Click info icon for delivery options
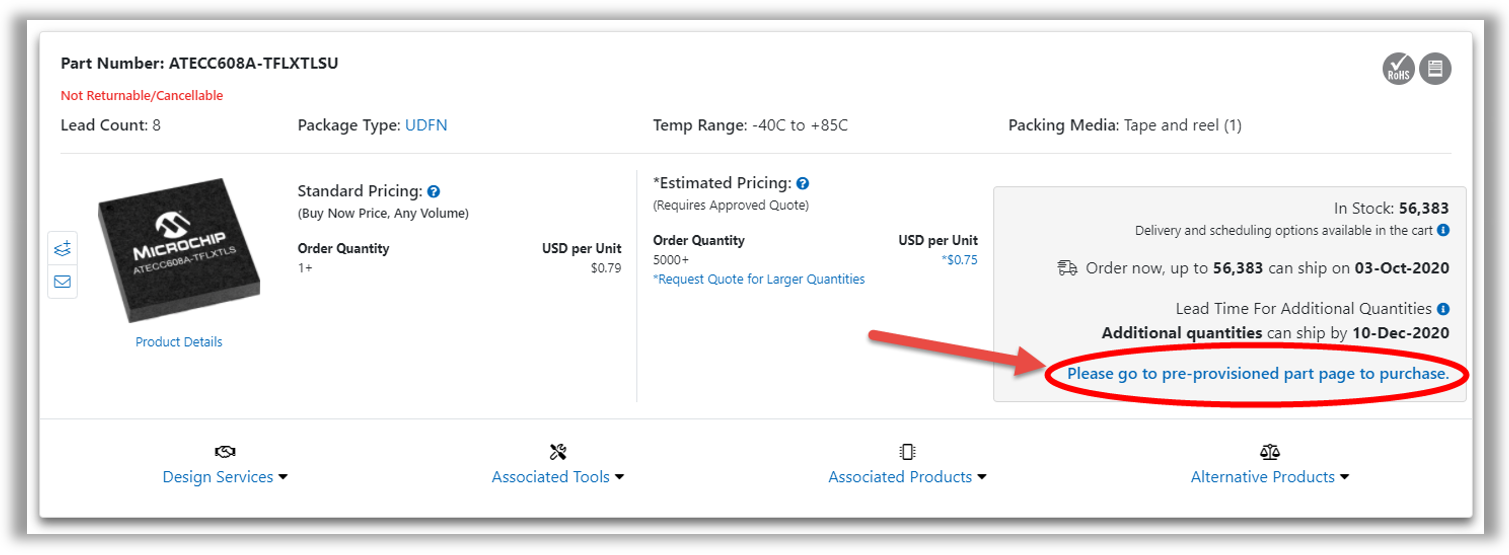 click(1443, 231)
